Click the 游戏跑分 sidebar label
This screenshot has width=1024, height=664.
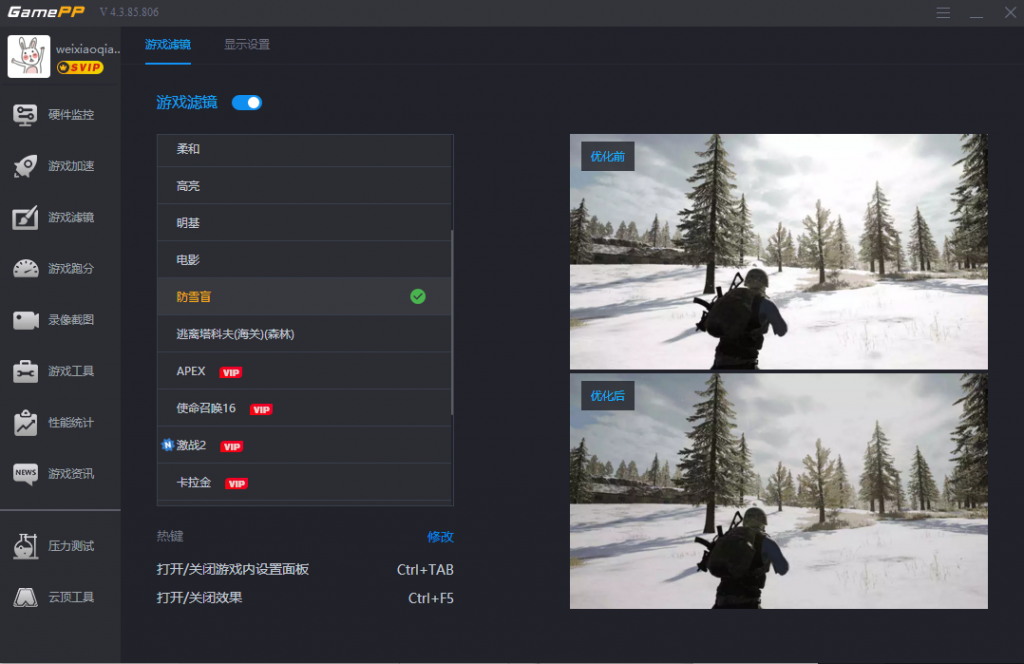71,268
